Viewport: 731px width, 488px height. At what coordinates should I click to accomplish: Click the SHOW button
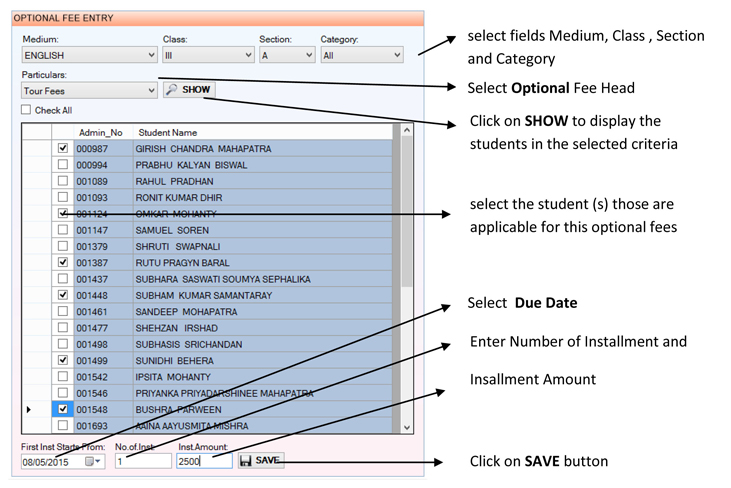(x=189, y=89)
